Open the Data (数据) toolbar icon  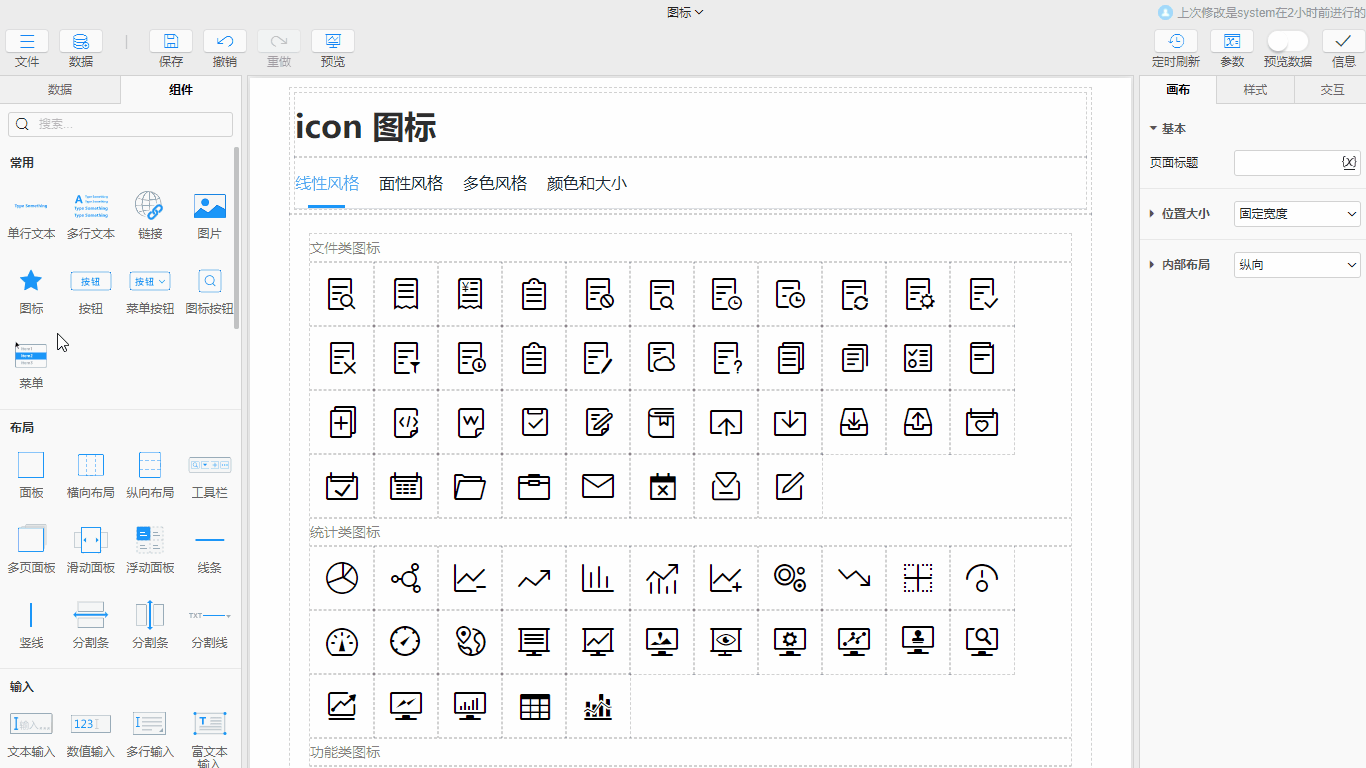pyautogui.click(x=81, y=42)
